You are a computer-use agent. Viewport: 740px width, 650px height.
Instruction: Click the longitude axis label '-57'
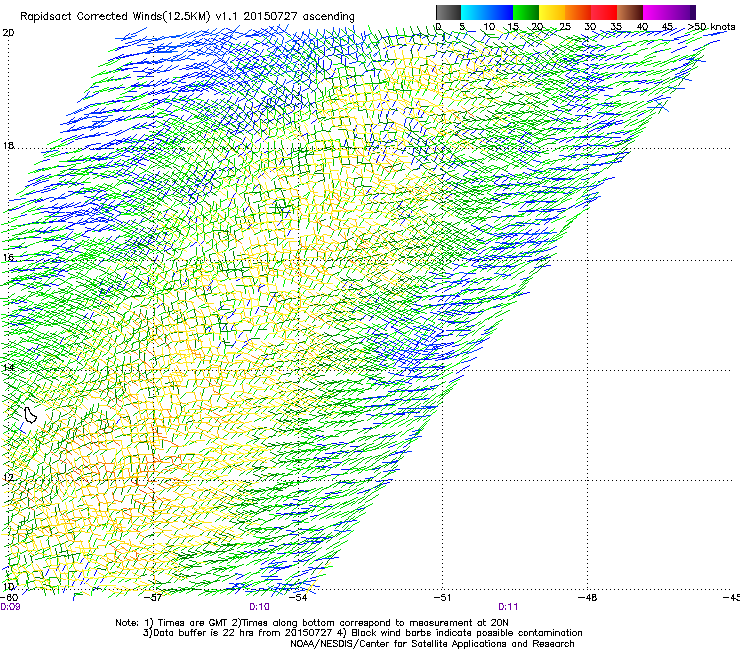pos(153,598)
